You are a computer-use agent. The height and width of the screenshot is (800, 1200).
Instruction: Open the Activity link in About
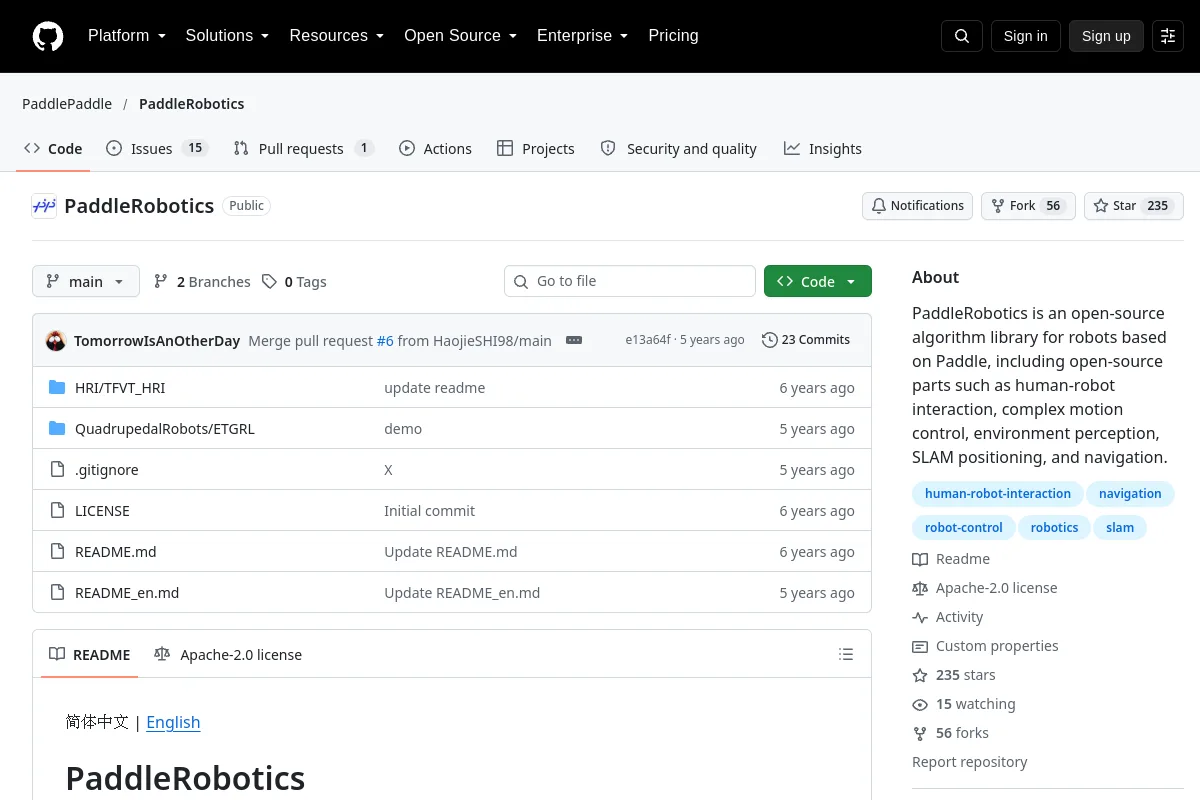[948, 617]
